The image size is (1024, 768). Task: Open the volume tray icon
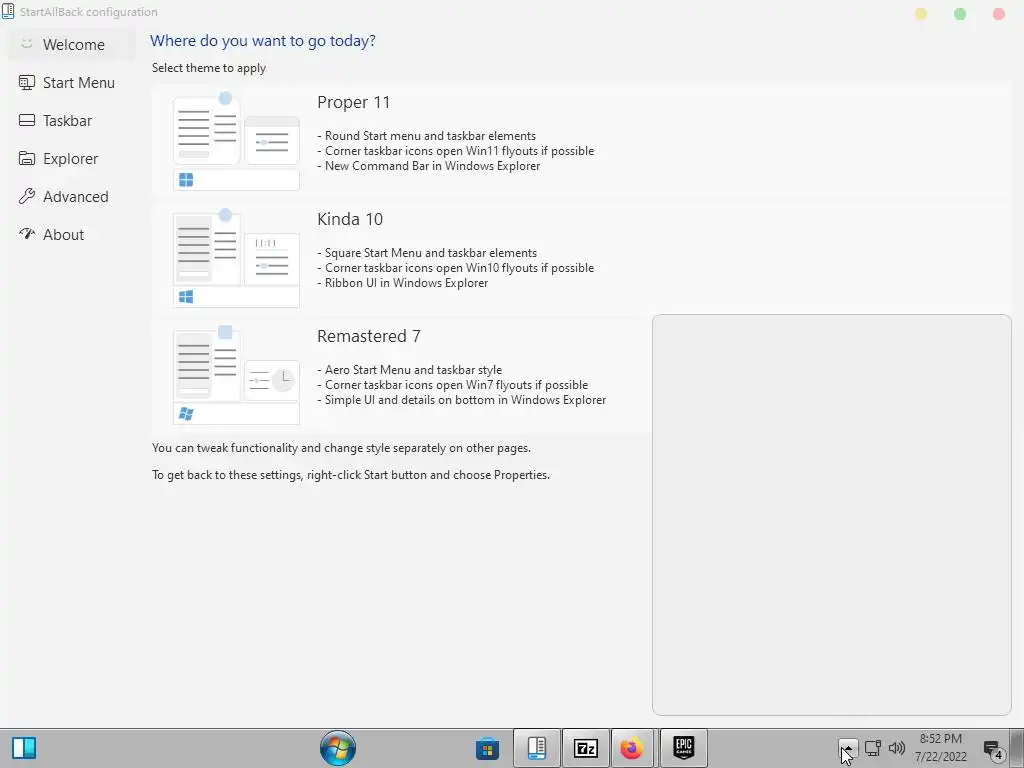tap(897, 748)
